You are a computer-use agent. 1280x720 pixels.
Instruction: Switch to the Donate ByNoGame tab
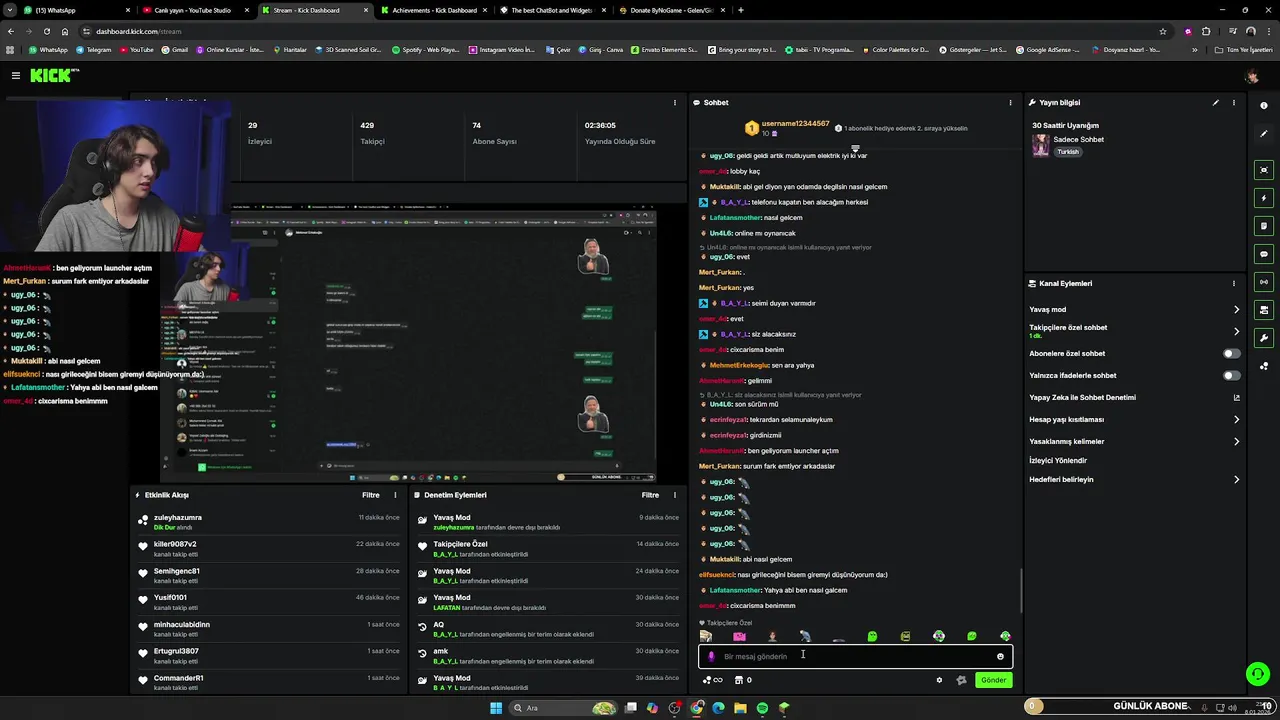tap(670, 10)
